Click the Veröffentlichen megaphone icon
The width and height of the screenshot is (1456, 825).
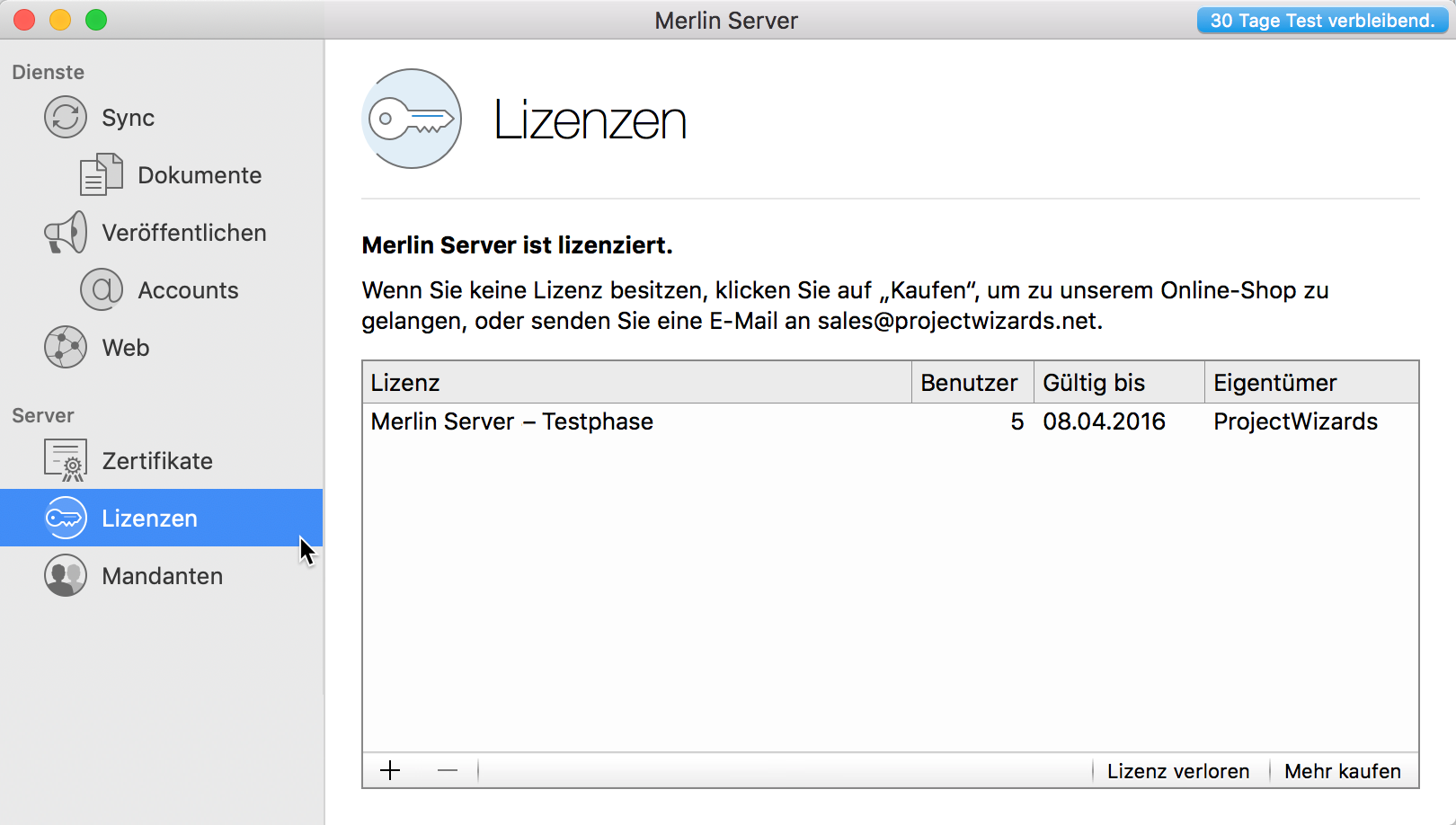click(x=66, y=233)
